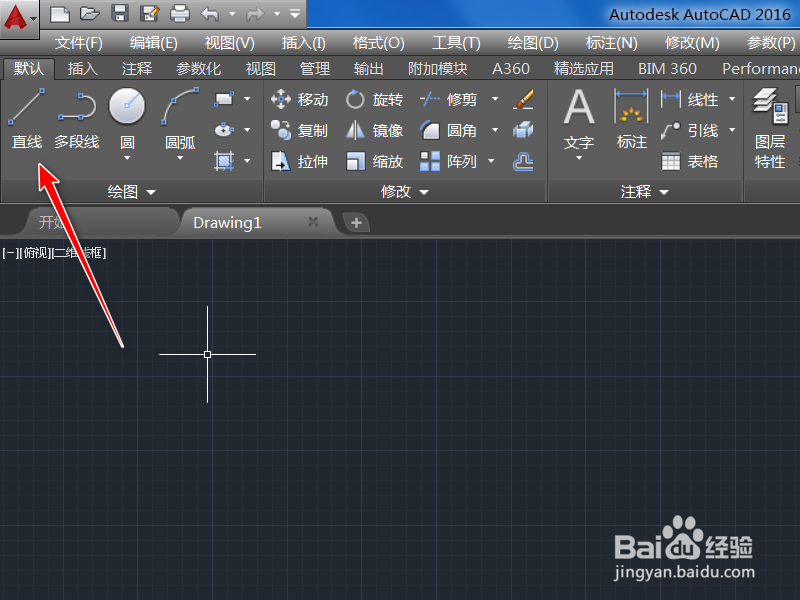
Task: Open the File (文件) menu
Action: (x=79, y=43)
